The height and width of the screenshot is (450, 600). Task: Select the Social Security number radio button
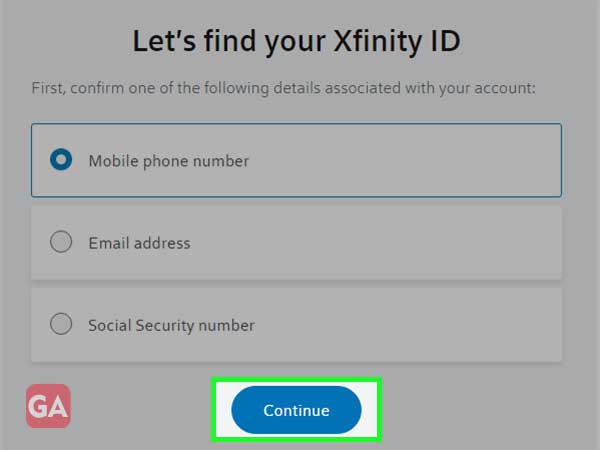pos(61,324)
